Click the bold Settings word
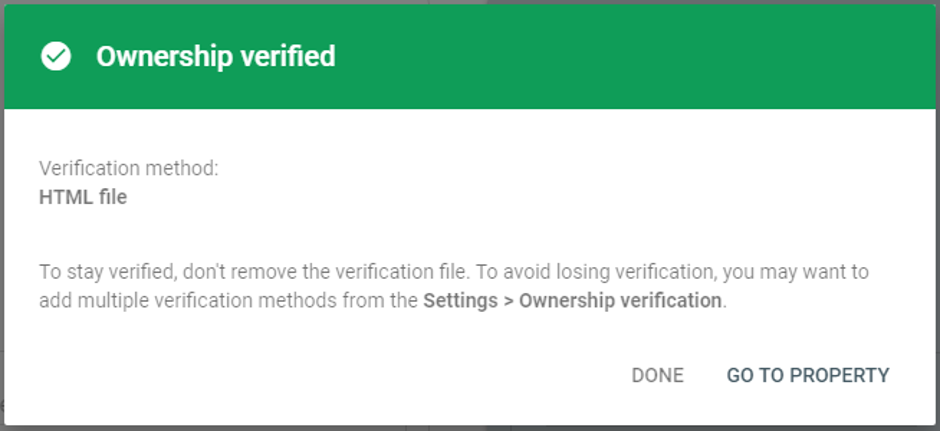 (460, 300)
